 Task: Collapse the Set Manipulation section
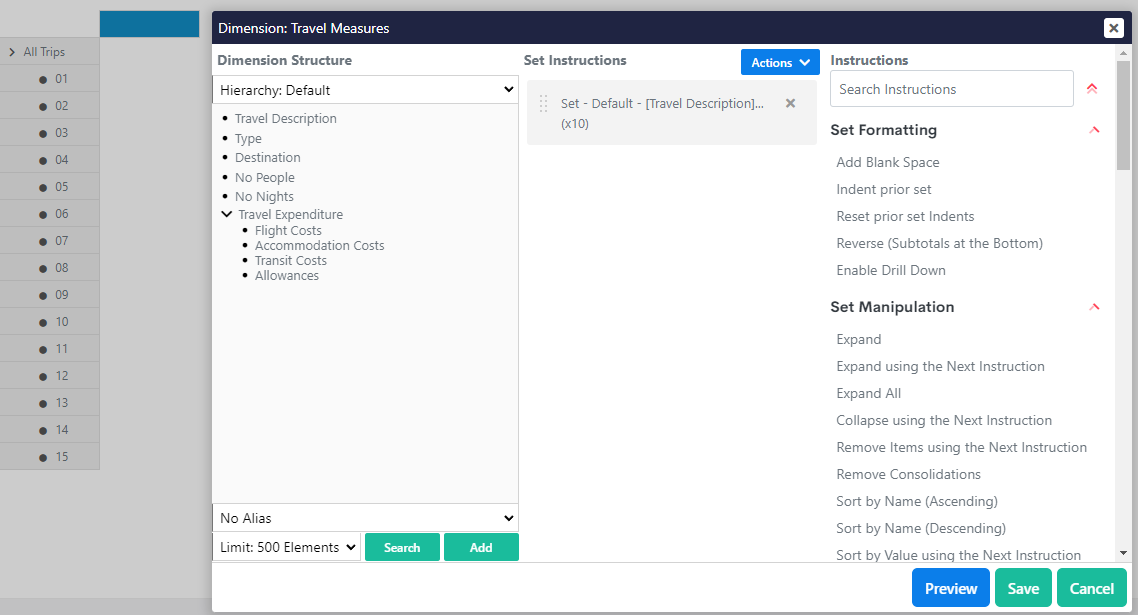click(1094, 307)
